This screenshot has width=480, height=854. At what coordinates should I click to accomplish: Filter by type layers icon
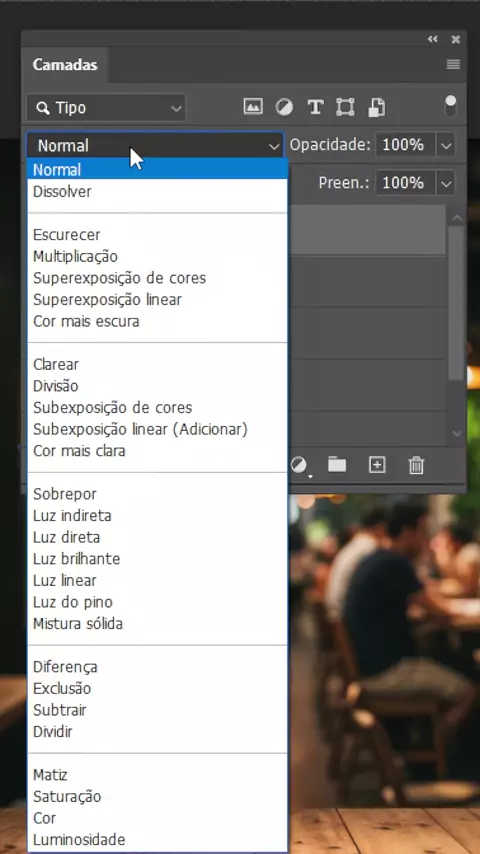pyautogui.click(x=315, y=107)
